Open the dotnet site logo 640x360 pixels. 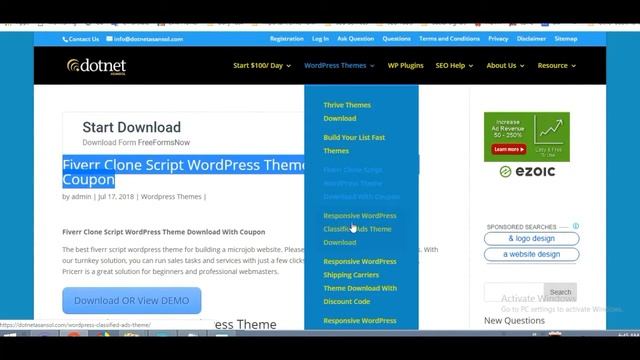[x=96, y=66]
